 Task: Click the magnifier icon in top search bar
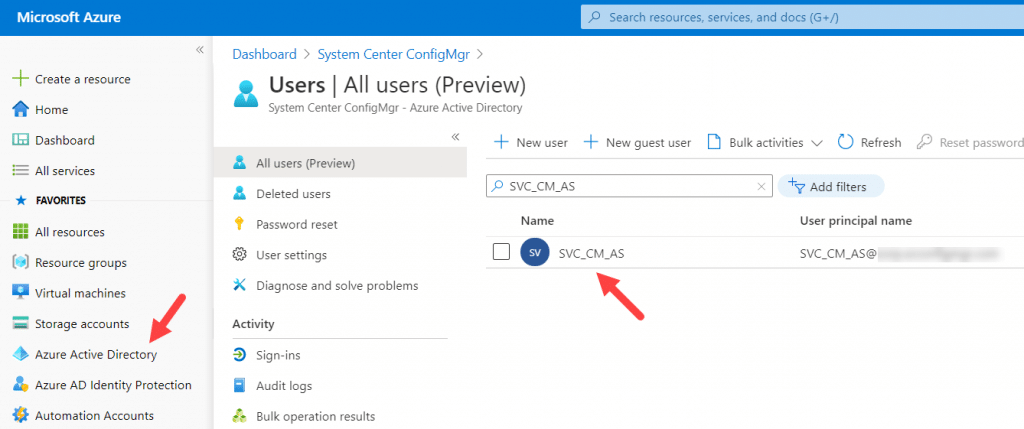point(594,18)
